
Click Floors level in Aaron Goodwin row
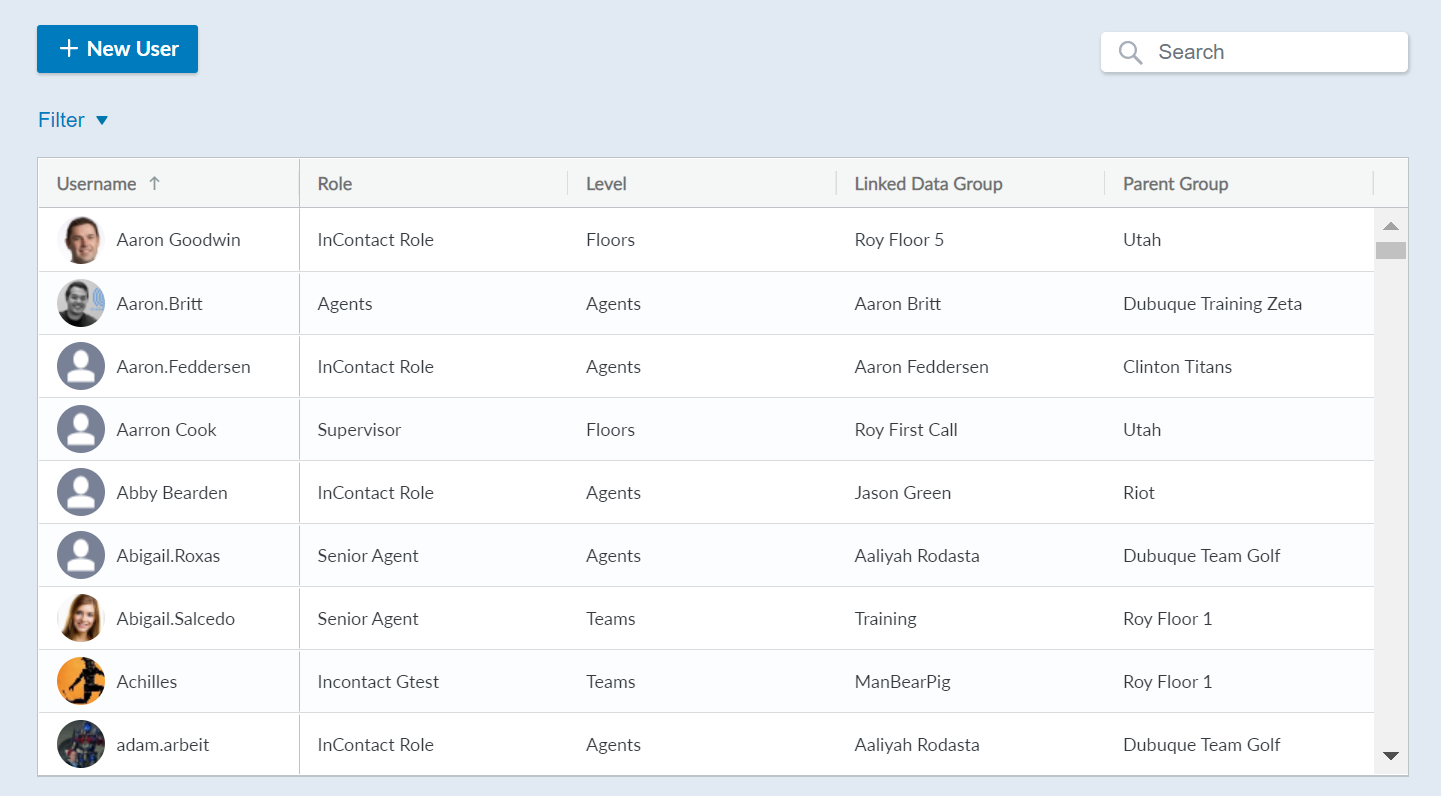click(x=610, y=240)
